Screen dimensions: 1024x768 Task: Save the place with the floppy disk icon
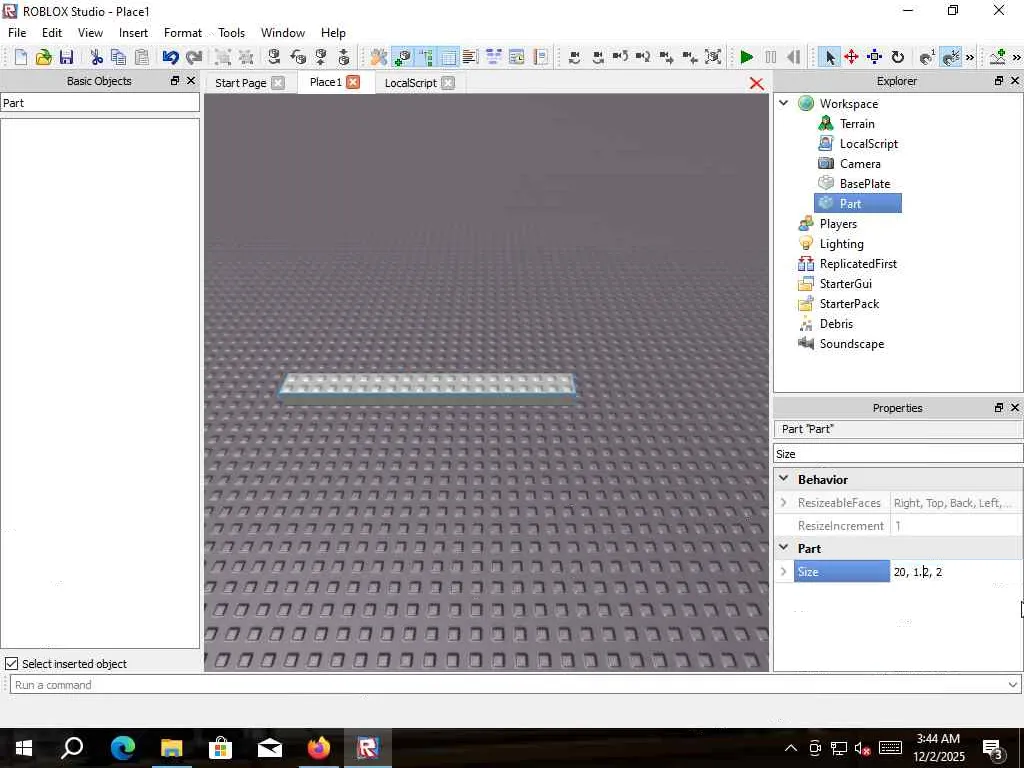[66, 57]
